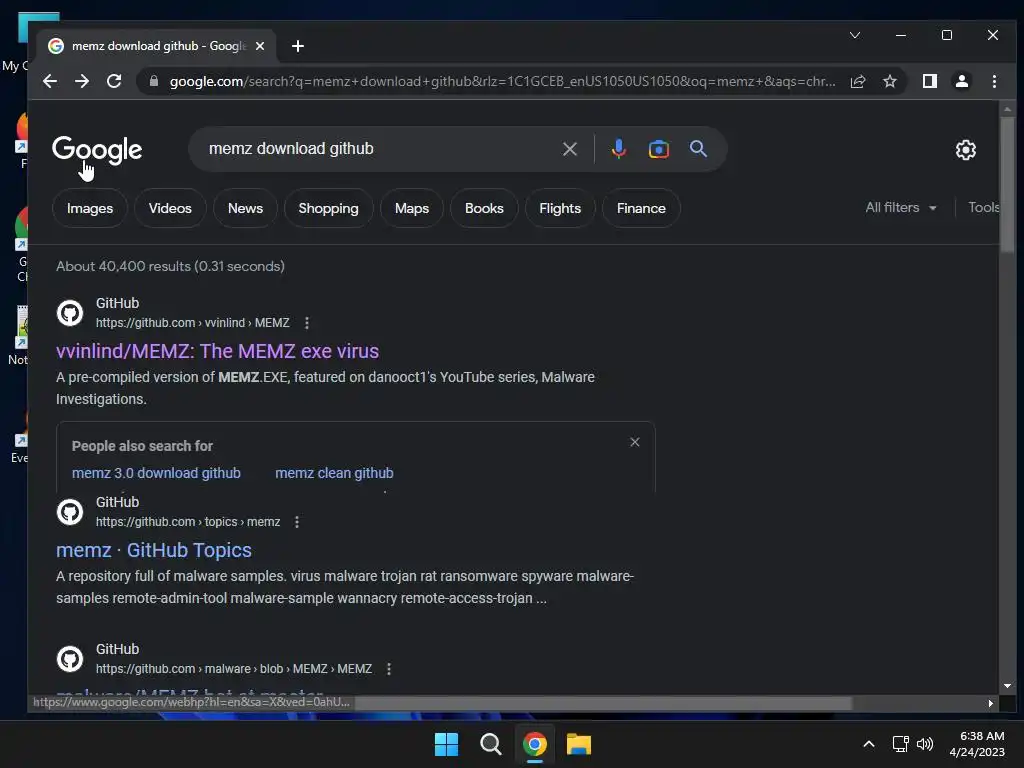Search by image with camera icon
Image resolution: width=1024 pixels, height=768 pixels.
click(x=658, y=149)
